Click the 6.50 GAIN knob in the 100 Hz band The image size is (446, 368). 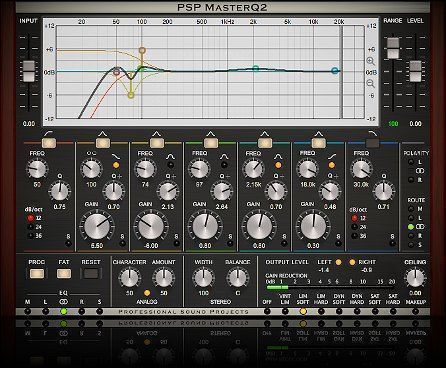click(97, 226)
